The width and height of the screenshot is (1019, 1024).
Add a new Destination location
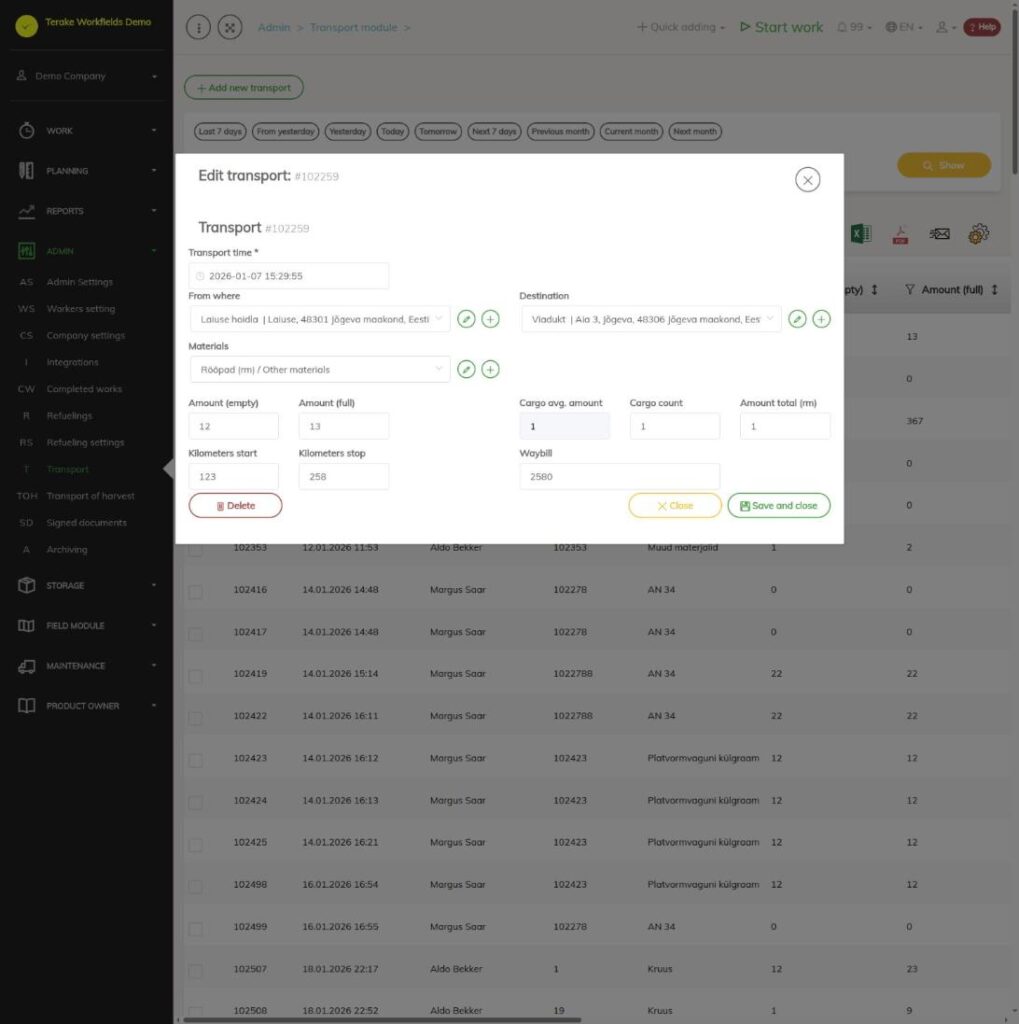pos(821,319)
